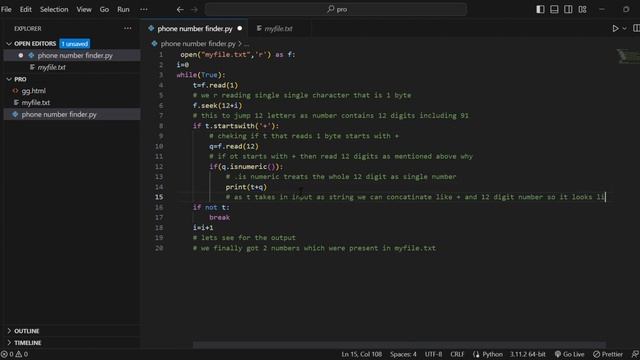Change CRLF end of line sequence
The height and width of the screenshot is (360, 640).
click(457, 354)
